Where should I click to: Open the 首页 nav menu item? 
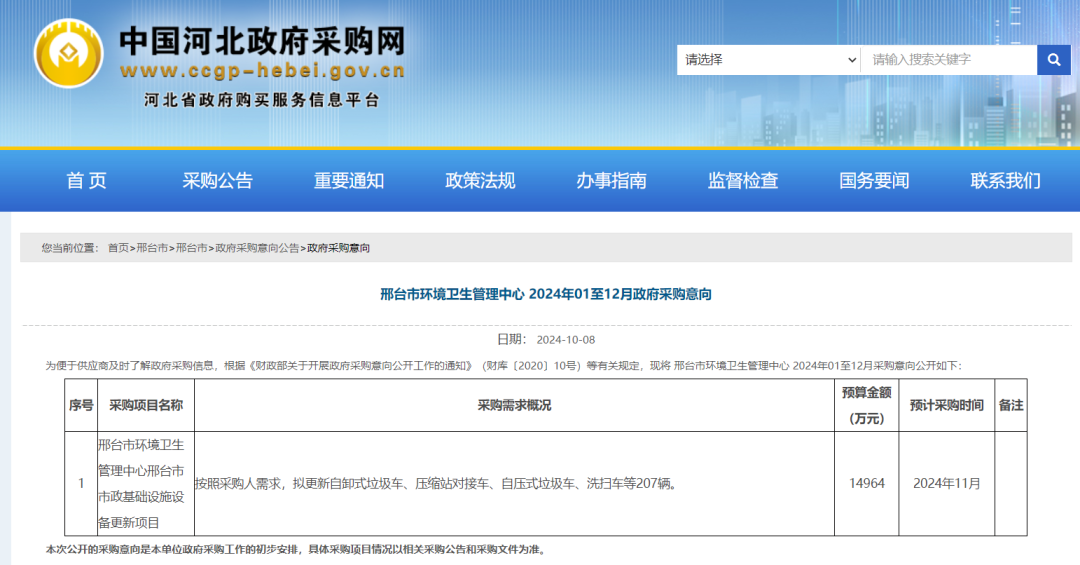coord(86,181)
